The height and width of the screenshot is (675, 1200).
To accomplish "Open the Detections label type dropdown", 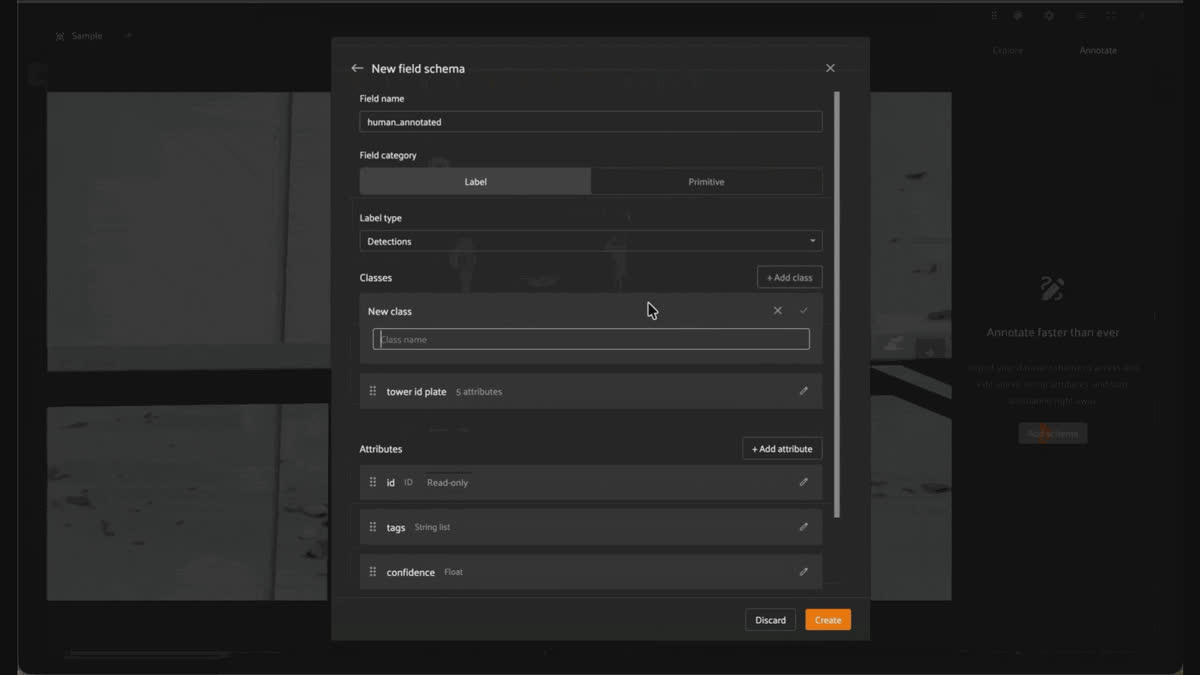I will click(591, 241).
